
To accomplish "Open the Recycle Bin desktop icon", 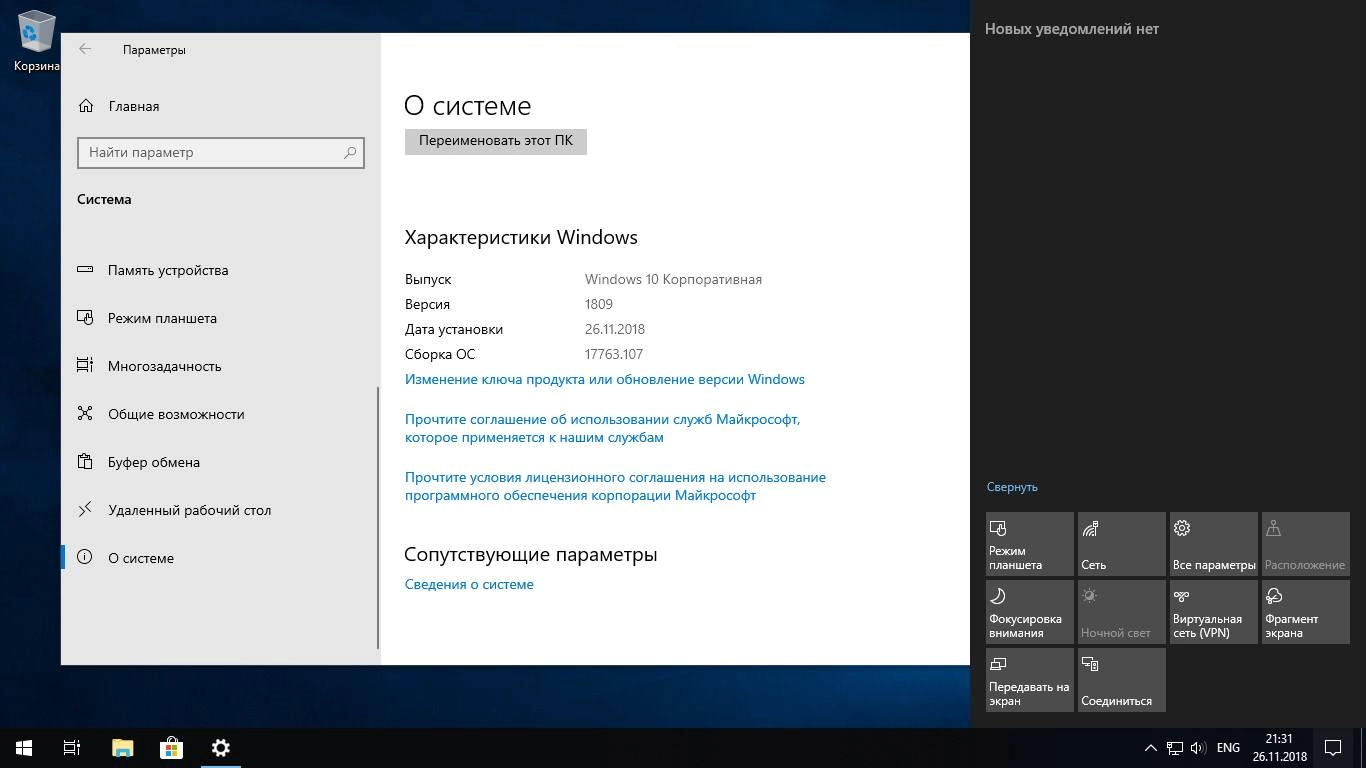I will [x=36, y=40].
